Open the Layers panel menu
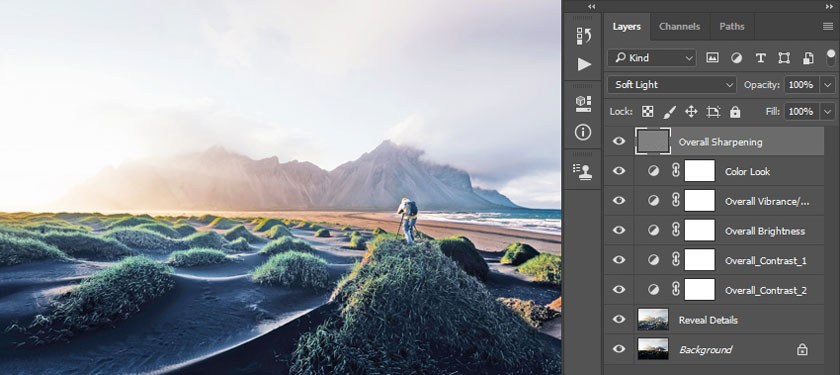Screen dimensions: 840x375 tap(828, 26)
